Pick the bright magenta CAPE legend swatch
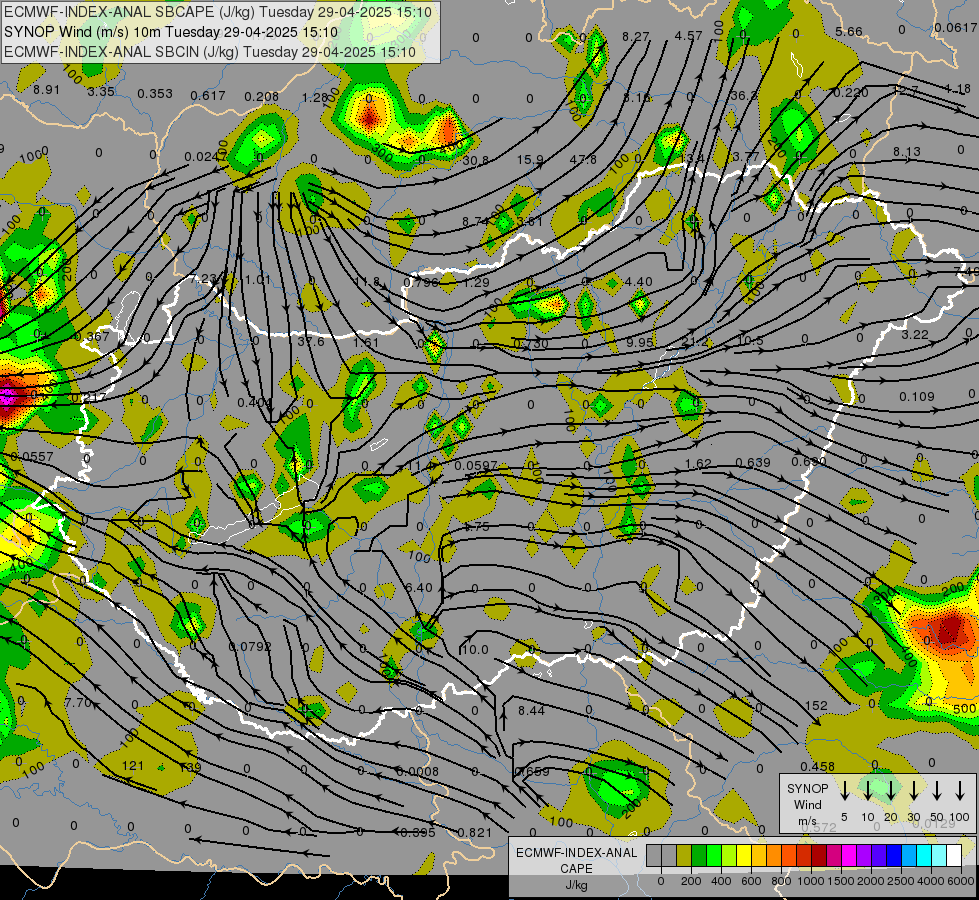979x900 pixels. (849, 855)
